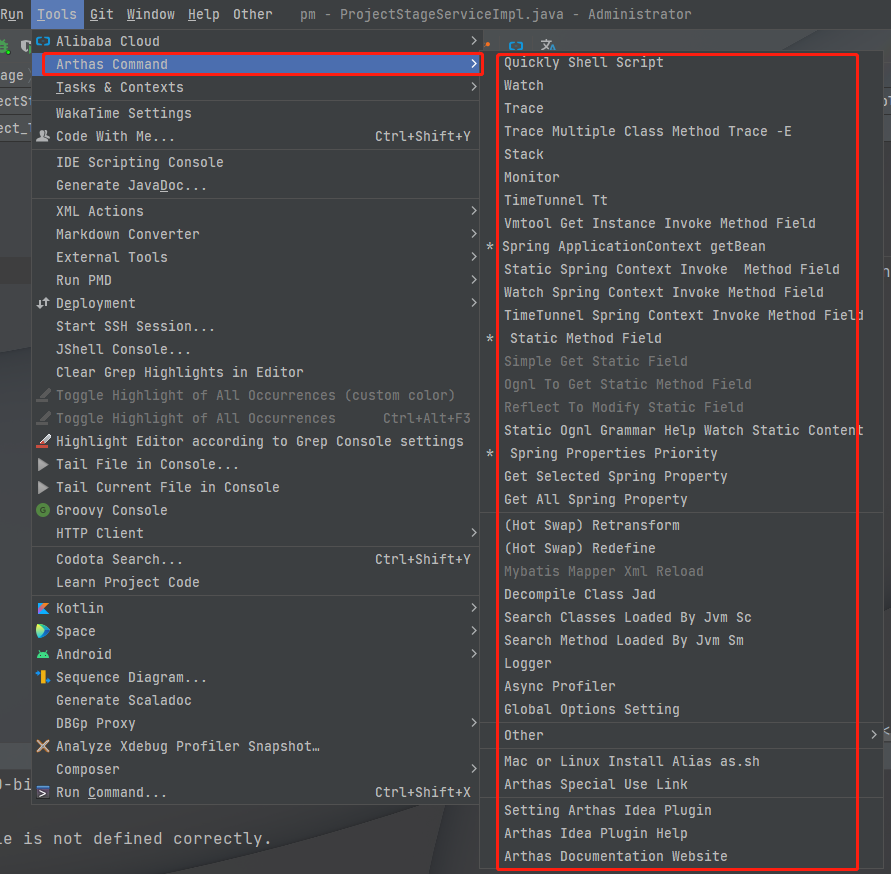The width and height of the screenshot is (891, 874).
Task: Click the Code With Me people icon
Action: pyautogui.click(x=43, y=136)
